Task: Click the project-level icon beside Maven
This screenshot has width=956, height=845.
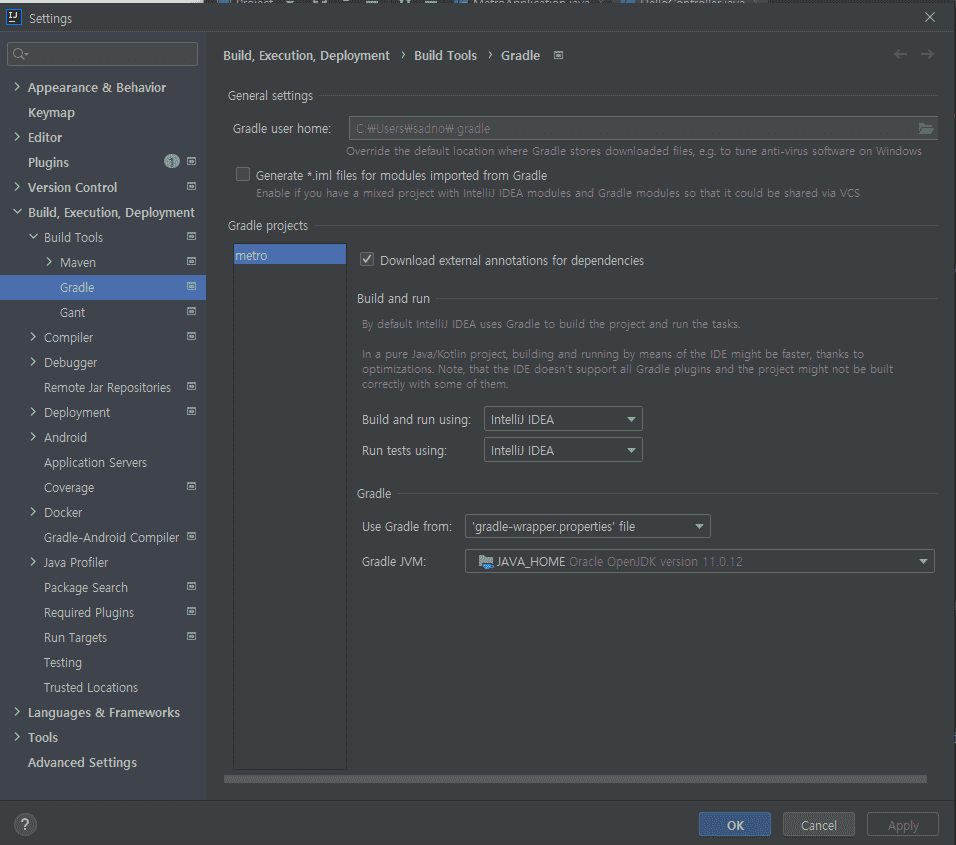Action: [191, 262]
